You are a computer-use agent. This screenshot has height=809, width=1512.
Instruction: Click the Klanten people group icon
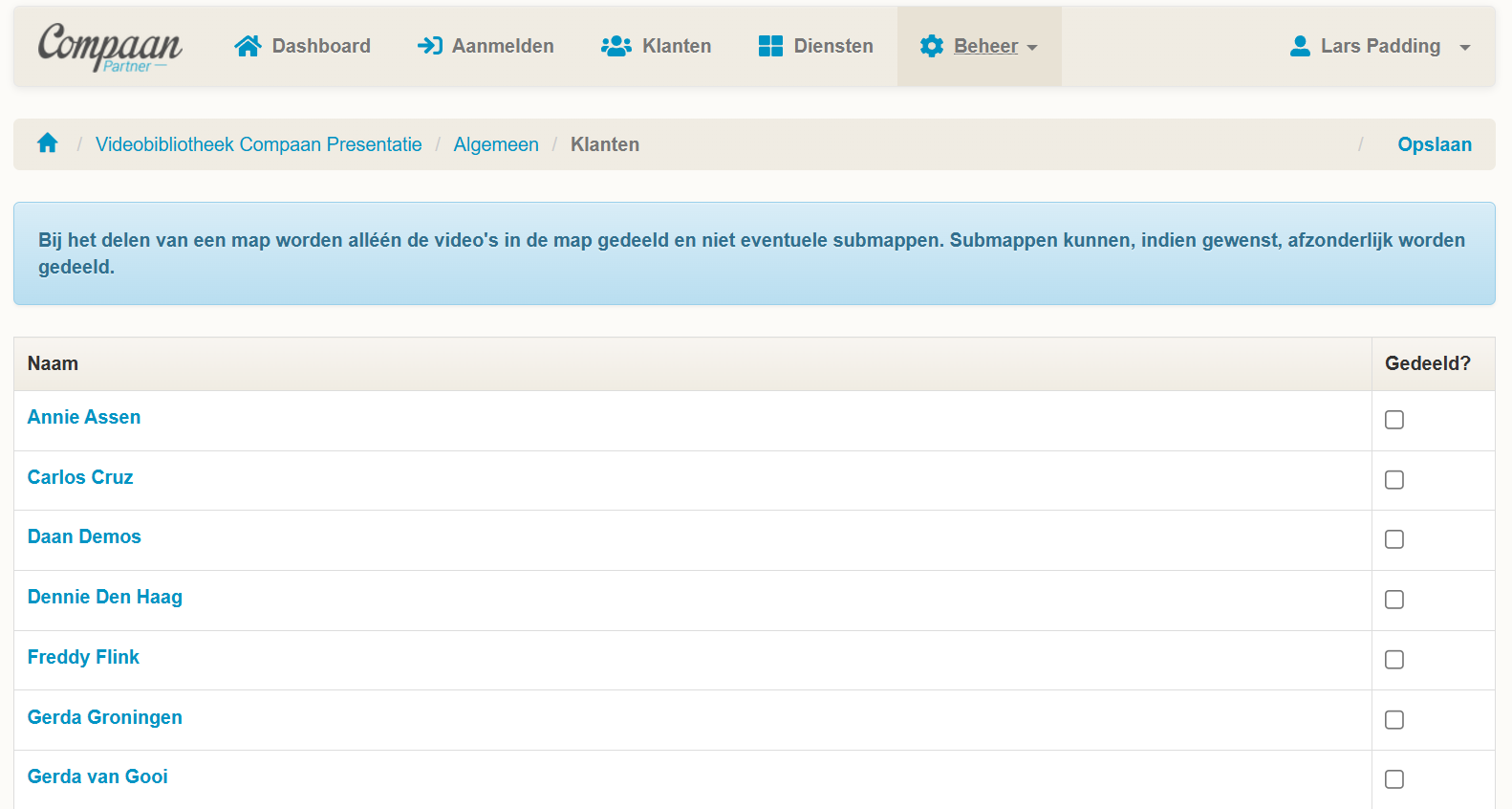pos(616,46)
